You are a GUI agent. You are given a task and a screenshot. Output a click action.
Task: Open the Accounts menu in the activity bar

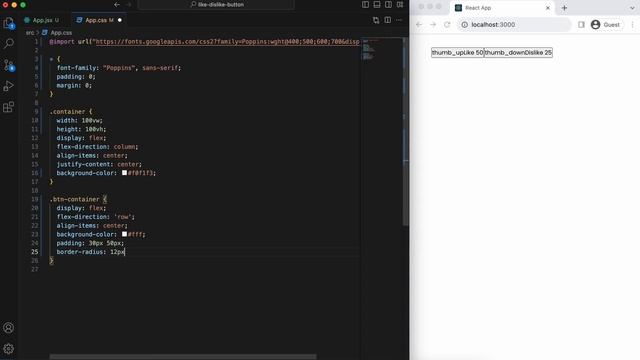pos(9,327)
